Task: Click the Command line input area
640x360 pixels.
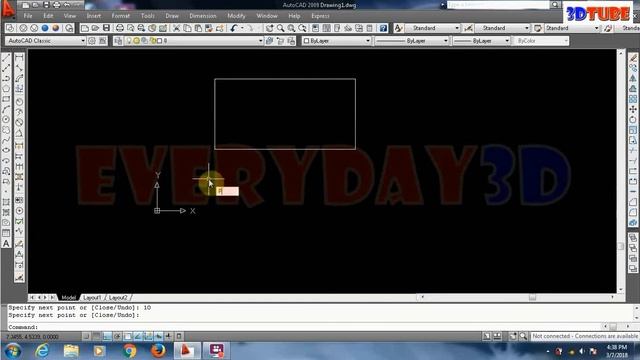Action: click(x=306, y=327)
